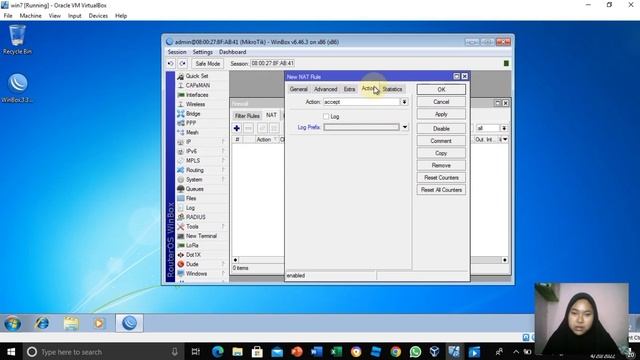This screenshot has width=640, height=360.
Task: Click the Session address field
Action: coord(272,63)
